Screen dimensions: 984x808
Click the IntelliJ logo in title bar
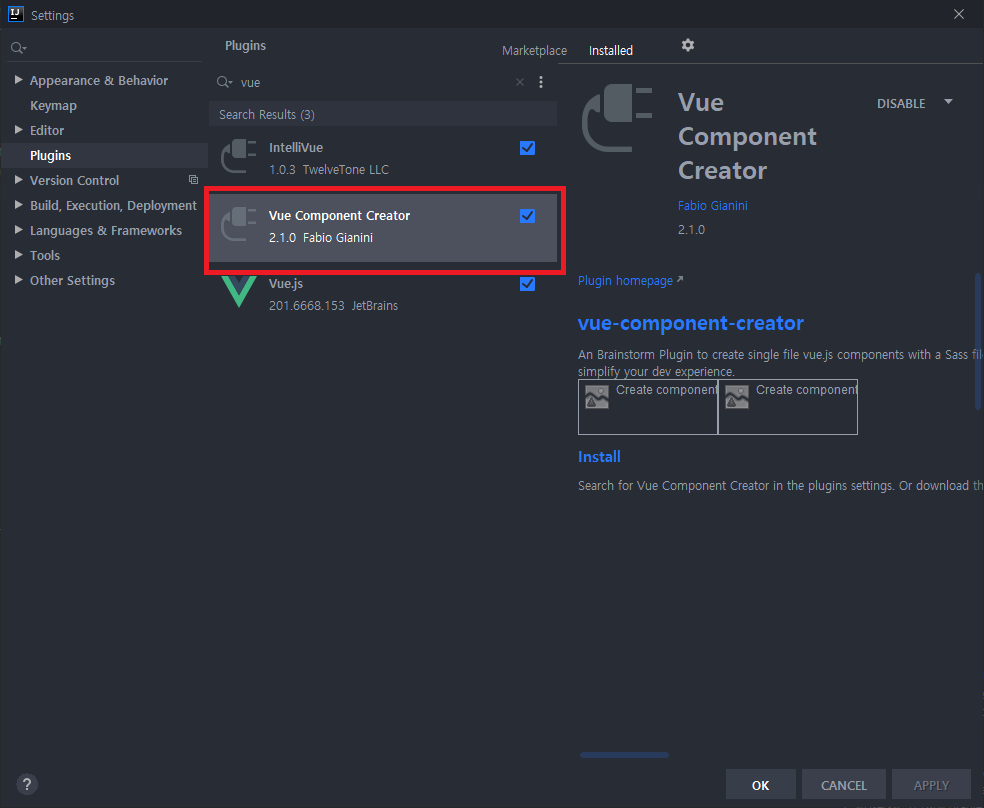coord(16,14)
